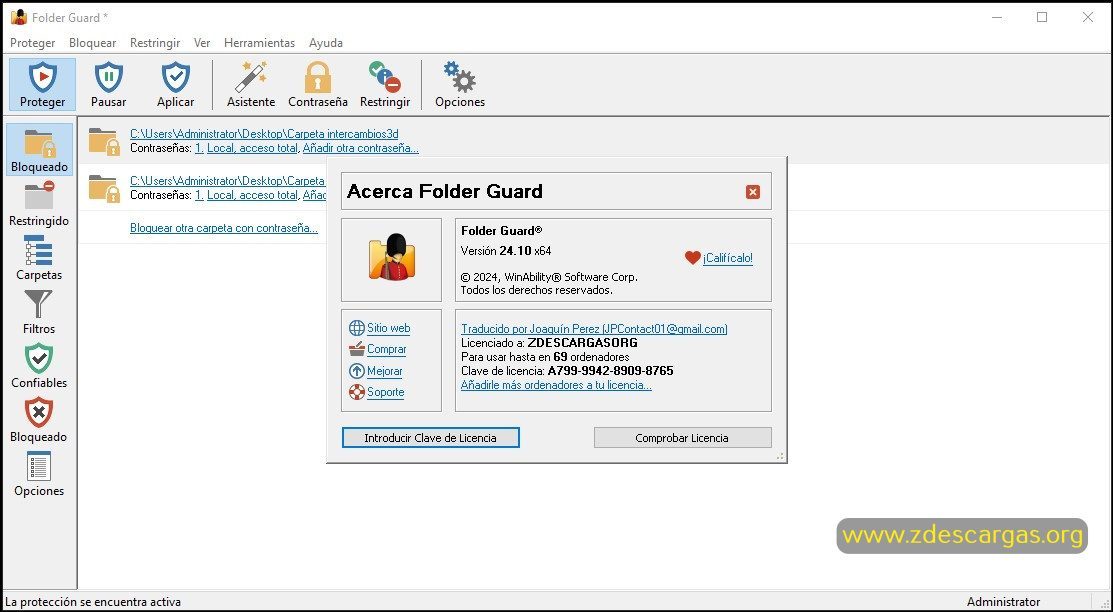Click the ZDESCARGASORG licensee name
1113x612 pixels.
(x=583, y=343)
